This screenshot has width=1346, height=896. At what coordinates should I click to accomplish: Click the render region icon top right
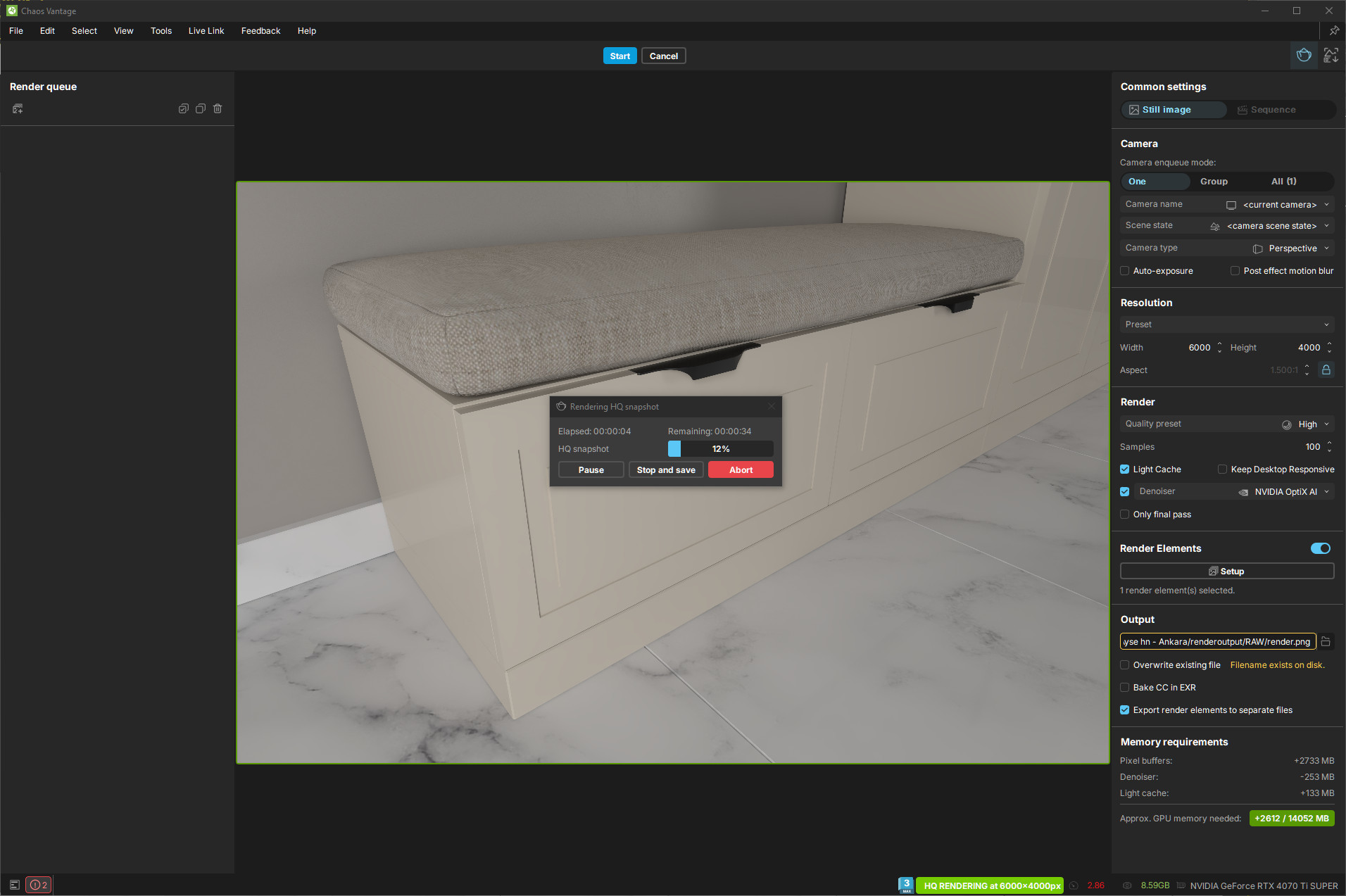(x=1331, y=56)
